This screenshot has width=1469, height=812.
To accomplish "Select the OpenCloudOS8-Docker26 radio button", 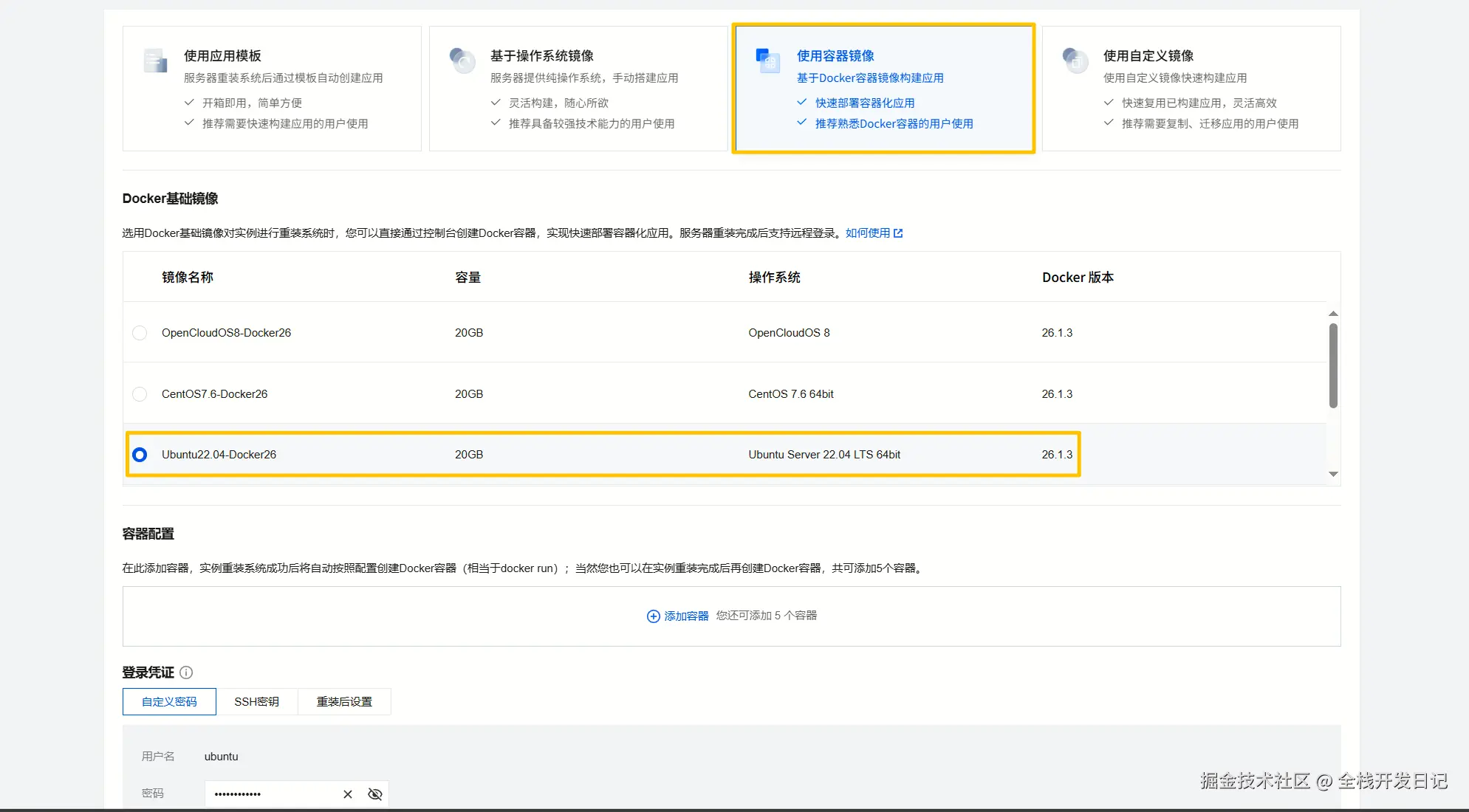I will pyautogui.click(x=140, y=333).
